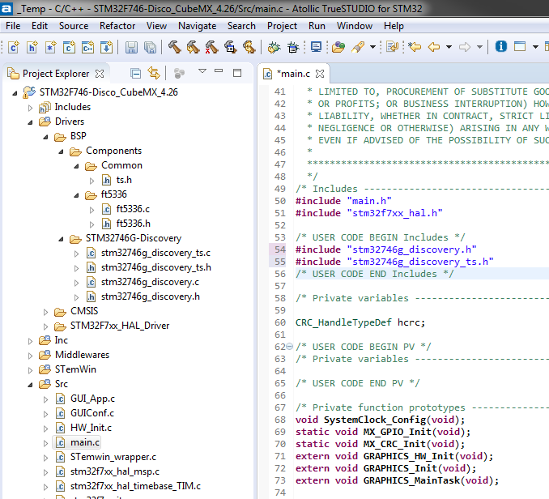This screenshot has width=549, height=499.
Task: Click the blue Information icon
Action: (x=501, y=46)
